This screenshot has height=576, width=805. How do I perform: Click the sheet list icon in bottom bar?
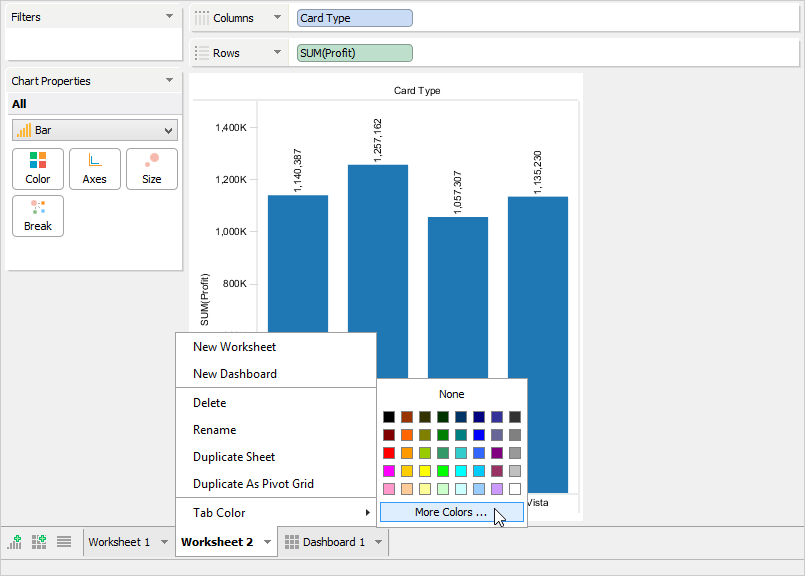(x=64, y=542)
